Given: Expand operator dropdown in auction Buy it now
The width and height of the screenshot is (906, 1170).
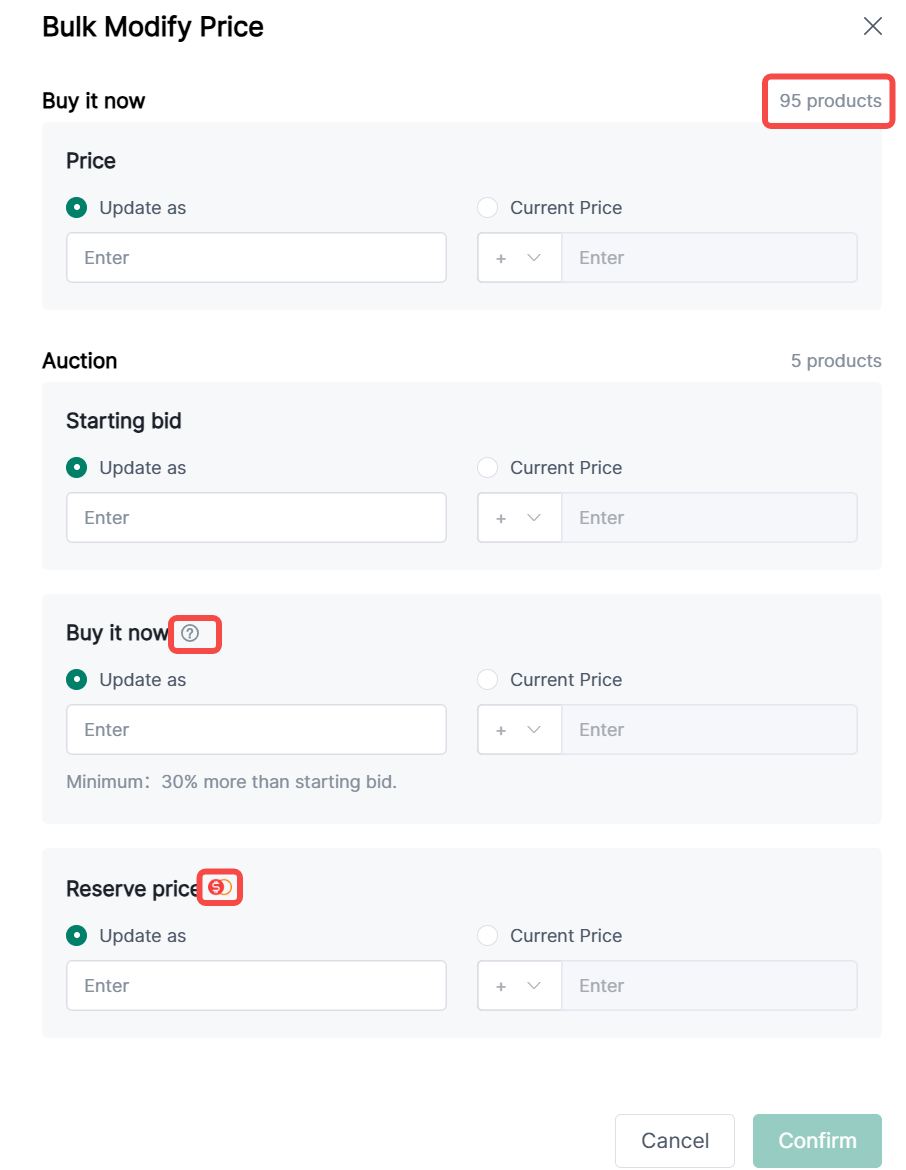Looking at the screenshot, I should (519, 730).
